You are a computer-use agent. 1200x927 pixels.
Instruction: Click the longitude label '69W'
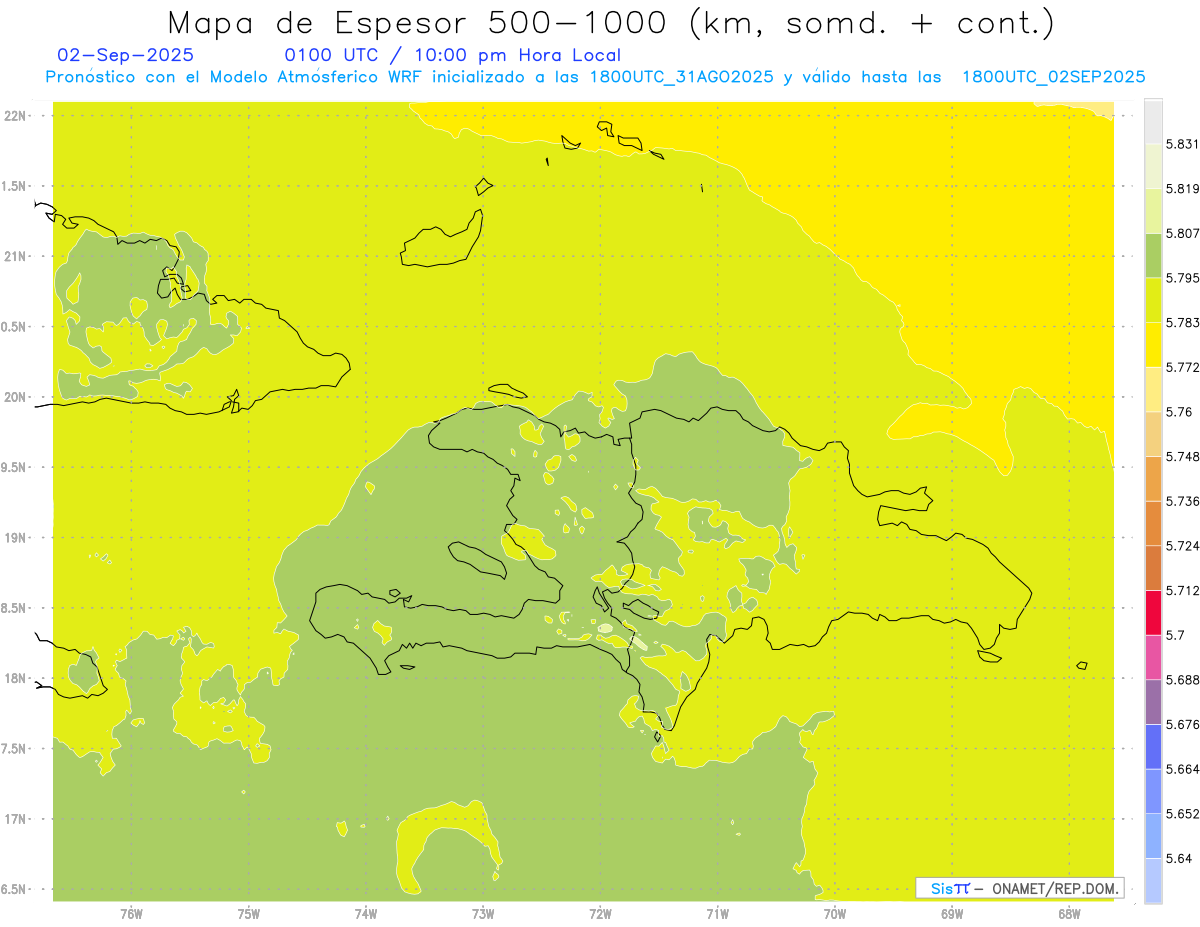pos(952,914)
